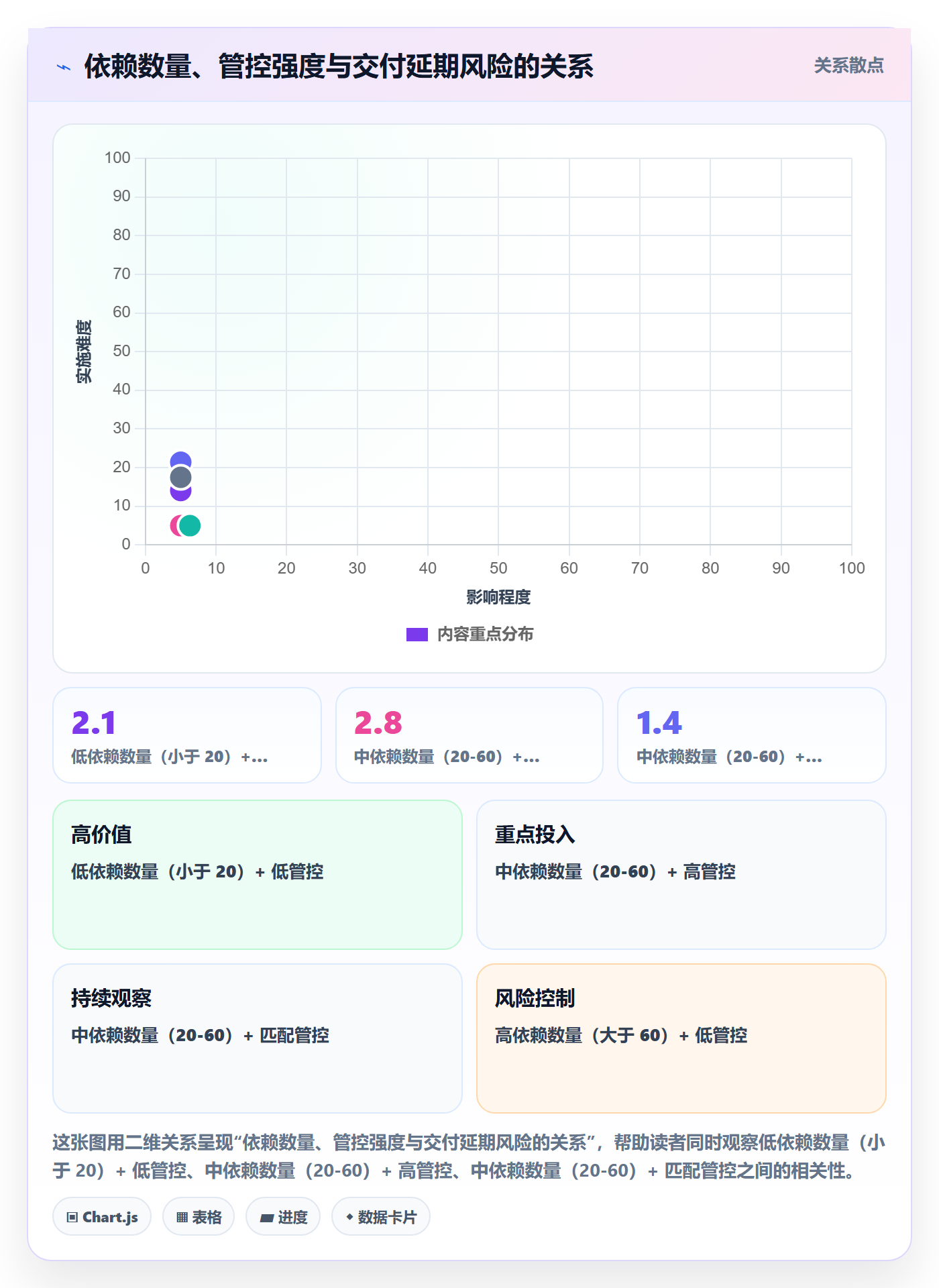This screenshot has height=1288, width=939.
Task: Click the 内容重点分布 legend label
Action: pyautogui.click(x=486, y=635)
